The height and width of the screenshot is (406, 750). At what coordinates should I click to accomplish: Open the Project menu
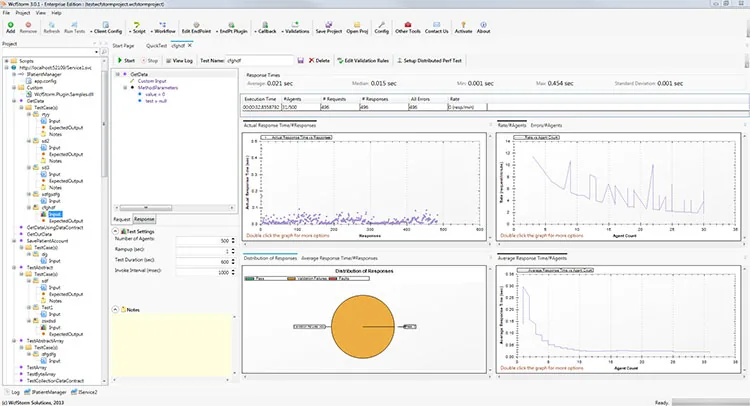[22, 13]
